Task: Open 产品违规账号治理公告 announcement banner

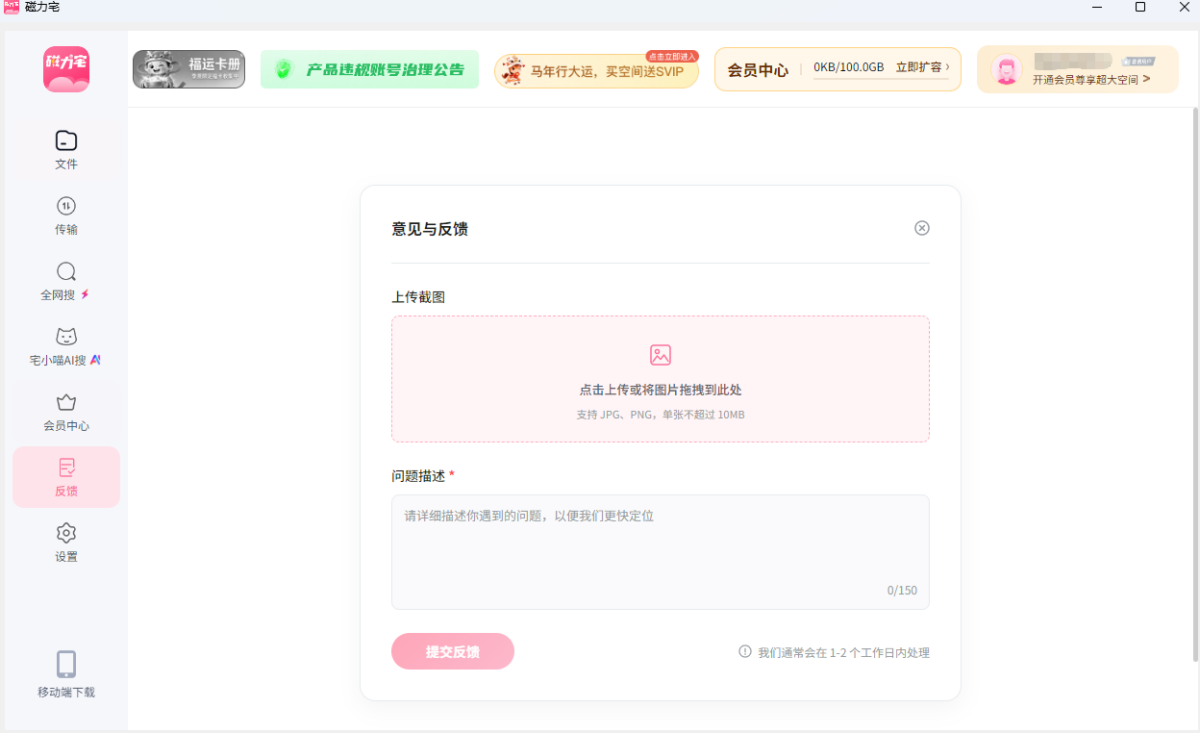Action: (370, 70)
